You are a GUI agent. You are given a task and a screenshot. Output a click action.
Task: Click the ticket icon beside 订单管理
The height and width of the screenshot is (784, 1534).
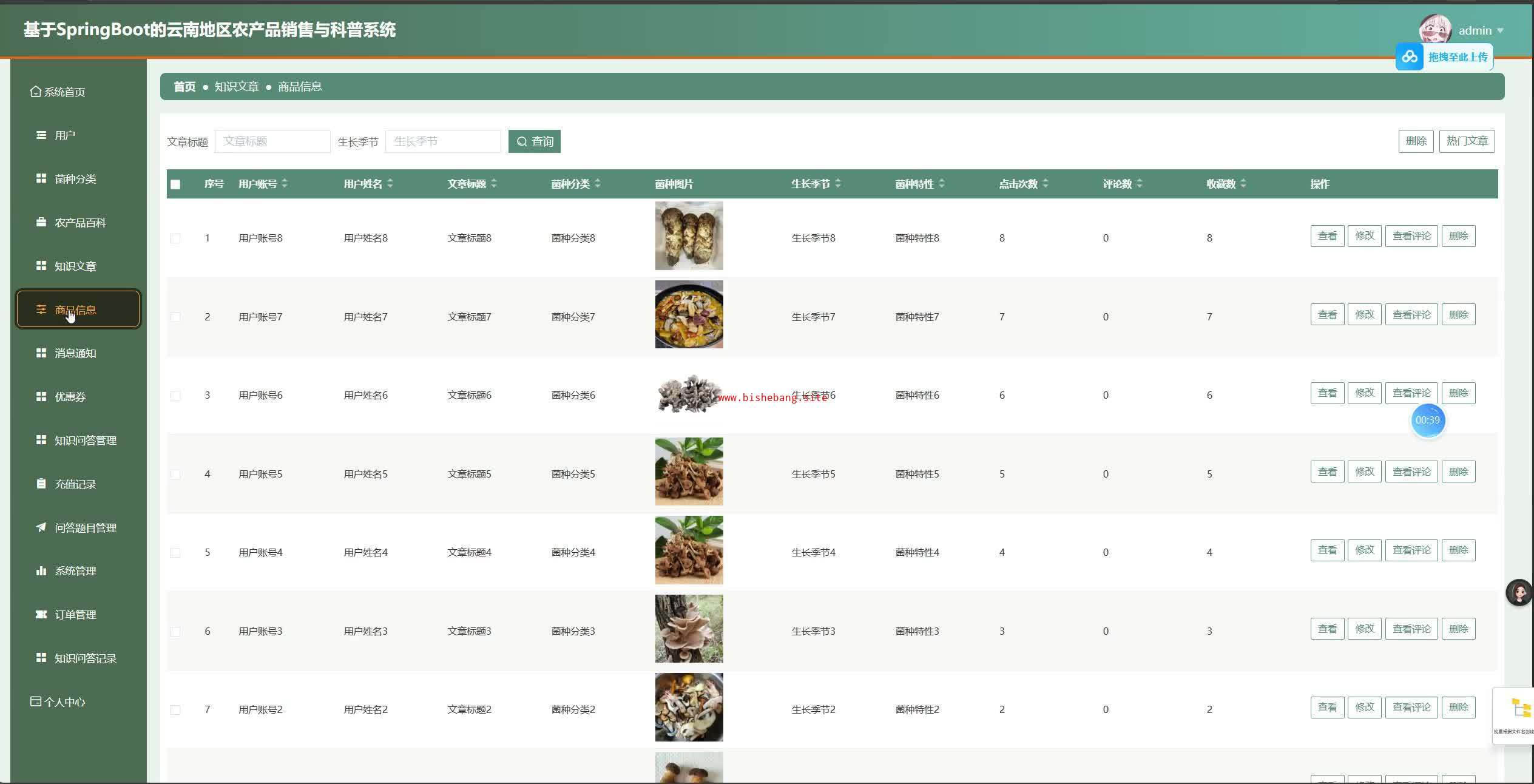41,614
